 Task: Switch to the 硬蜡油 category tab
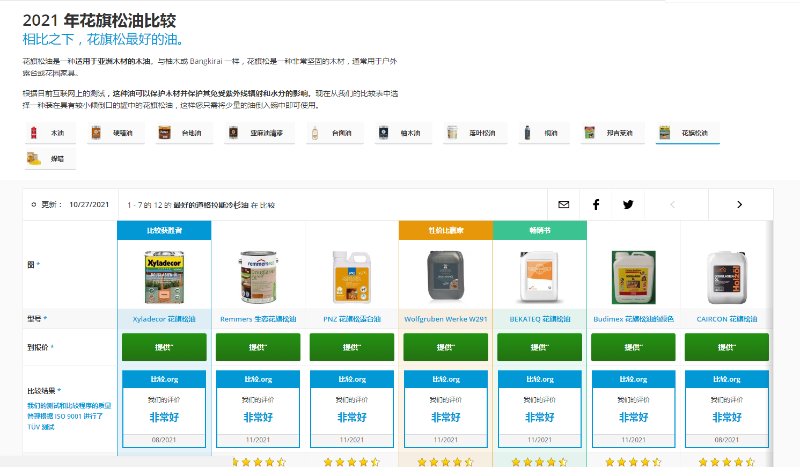coord(114,132)
